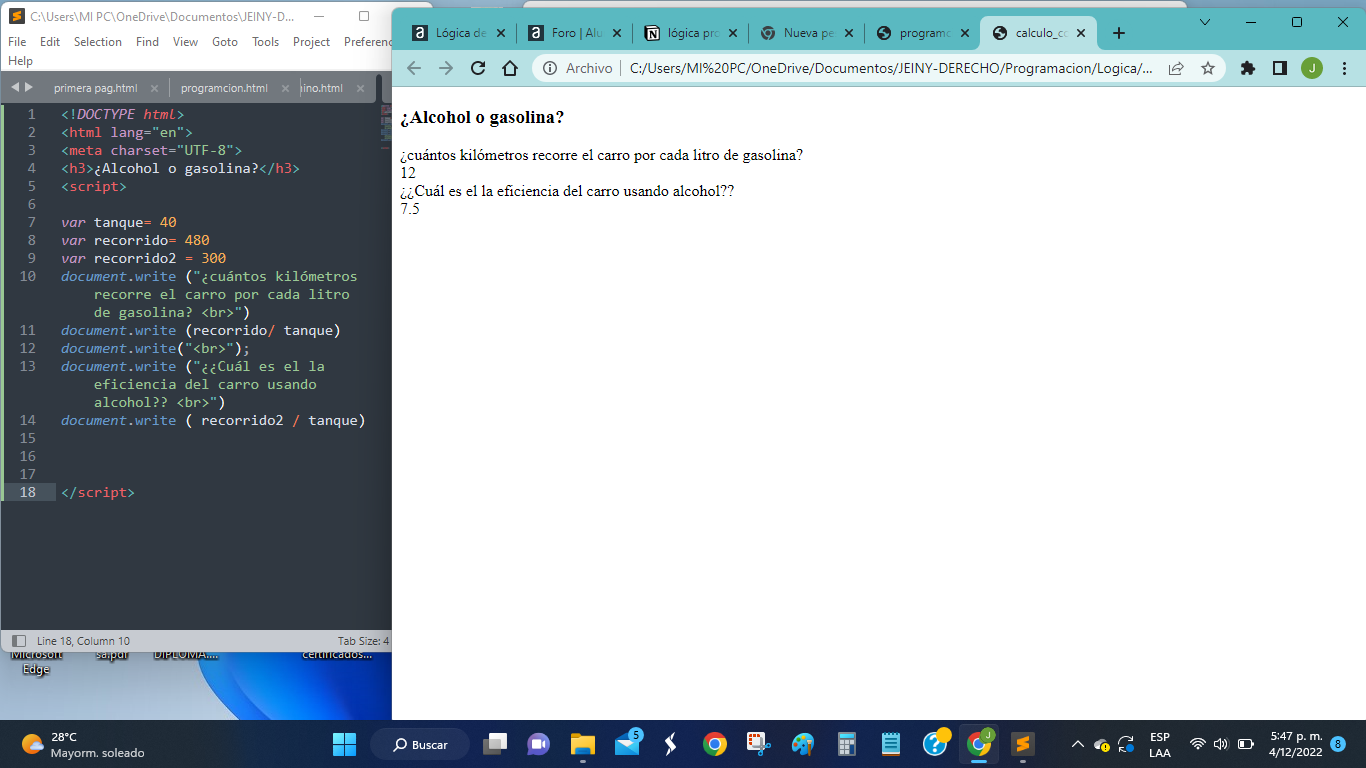Open Sublime Help menu
The width and height of the screenshot is (1366, 768).
[x=20, y=61]
